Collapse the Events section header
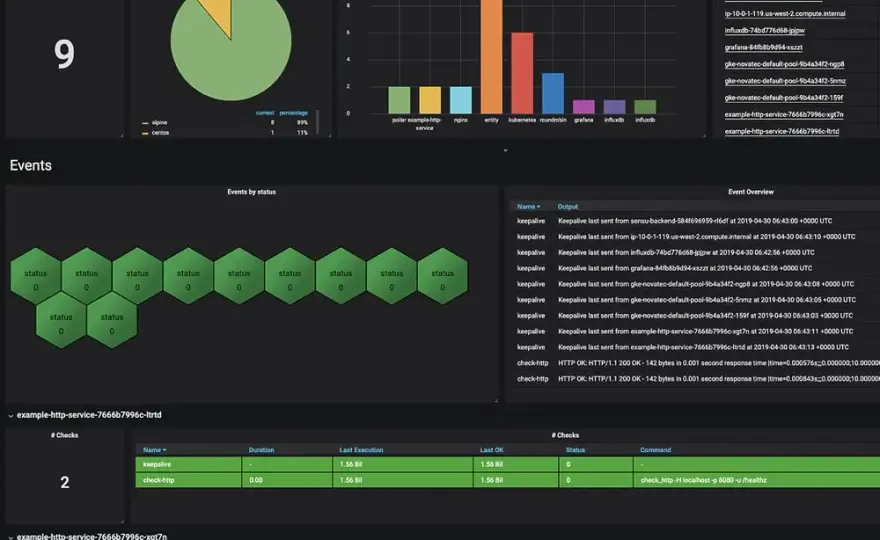The image size is (880, 540). (30, 166)
